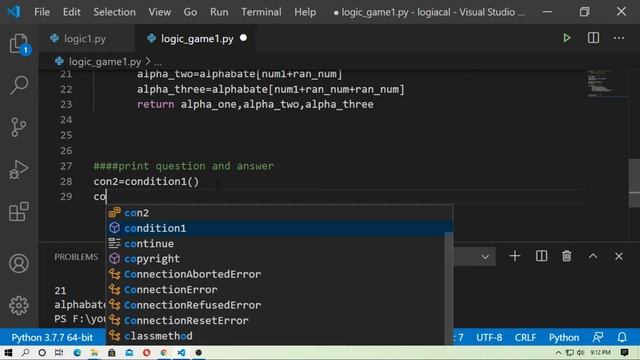This screenshot has height=360, width=640.
Task: Kill terminal using the trash icon
Action: click(567, 256)
